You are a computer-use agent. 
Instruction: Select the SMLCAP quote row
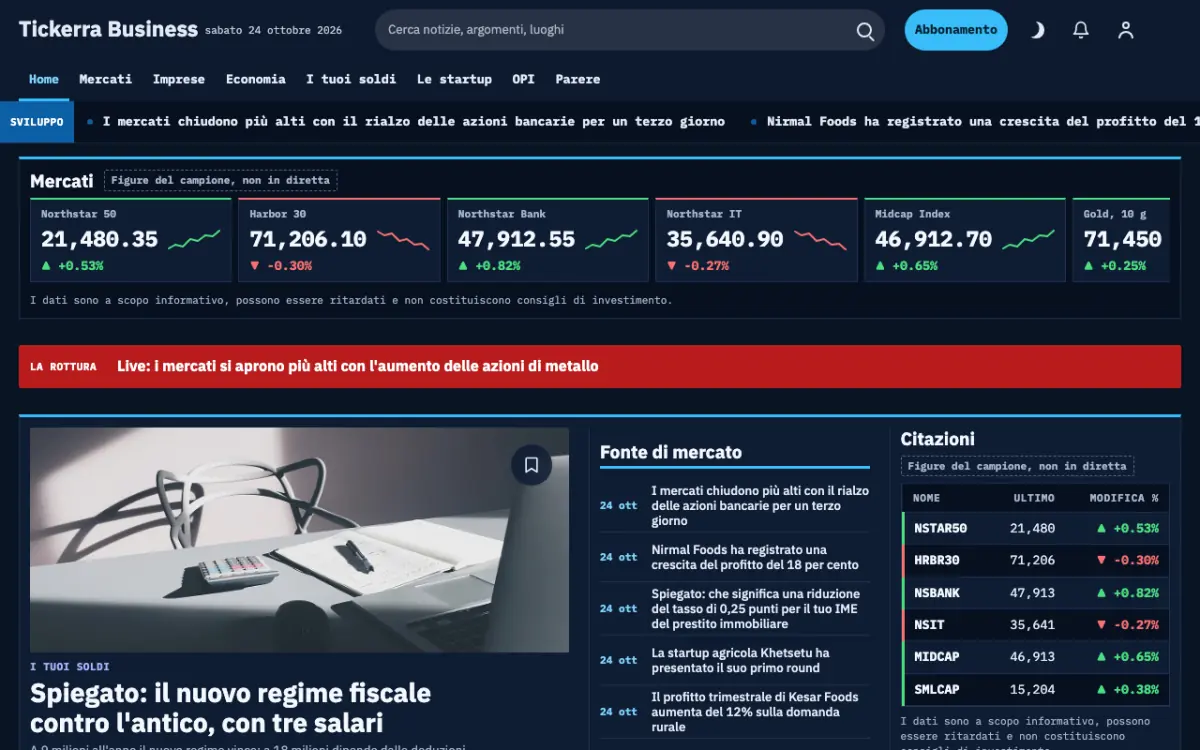tap(1035, 689)
